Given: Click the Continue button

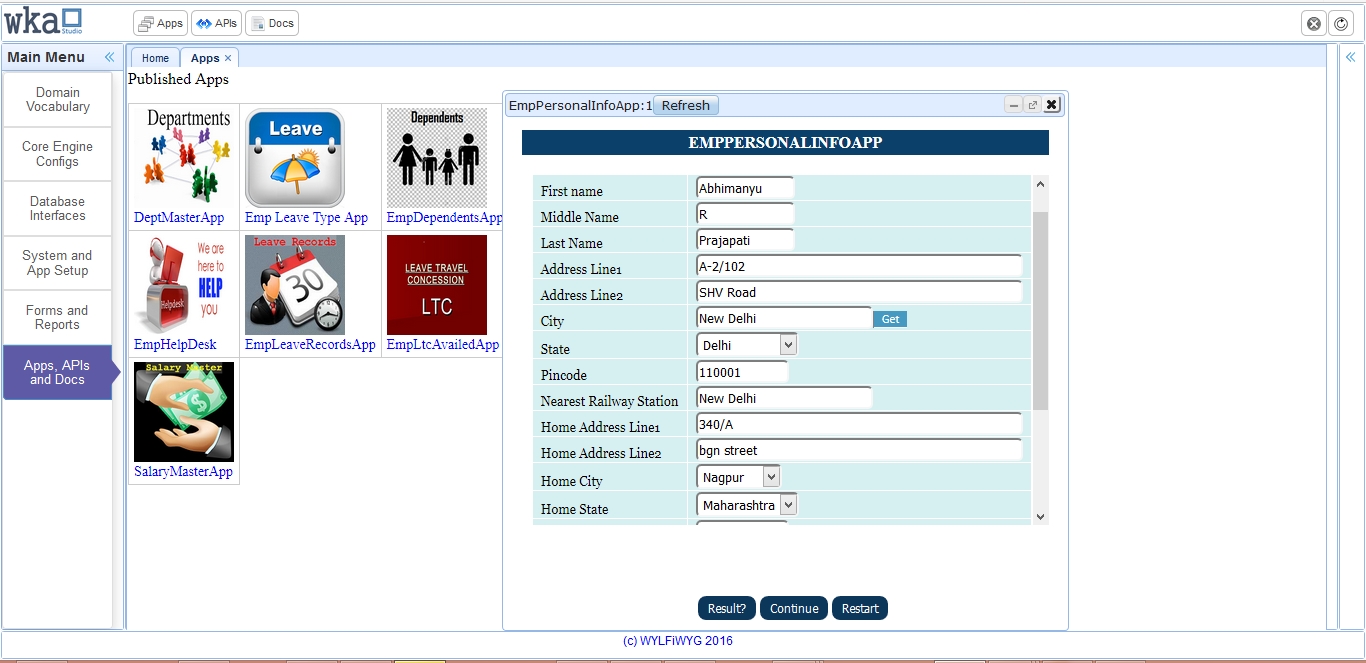Looking at the screenshot, I should point(794,608).
